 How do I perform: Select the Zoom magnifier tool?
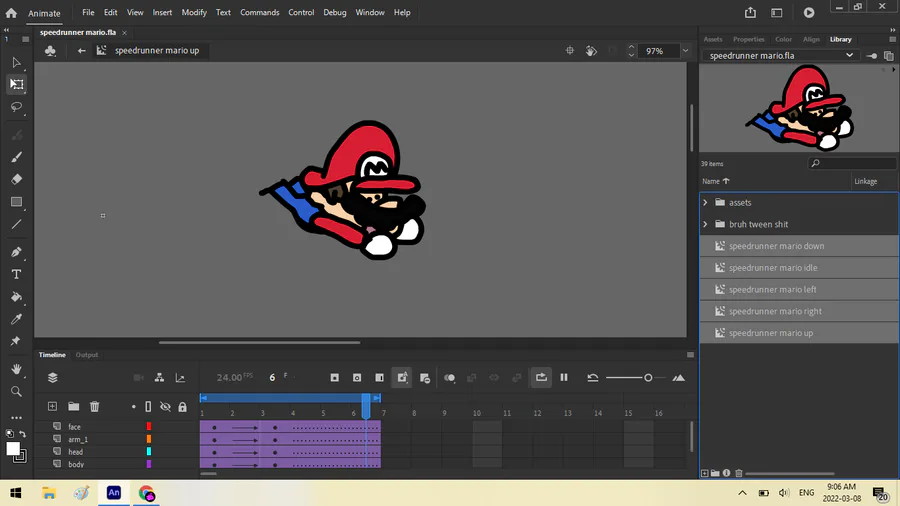click(x=16, y=391)
